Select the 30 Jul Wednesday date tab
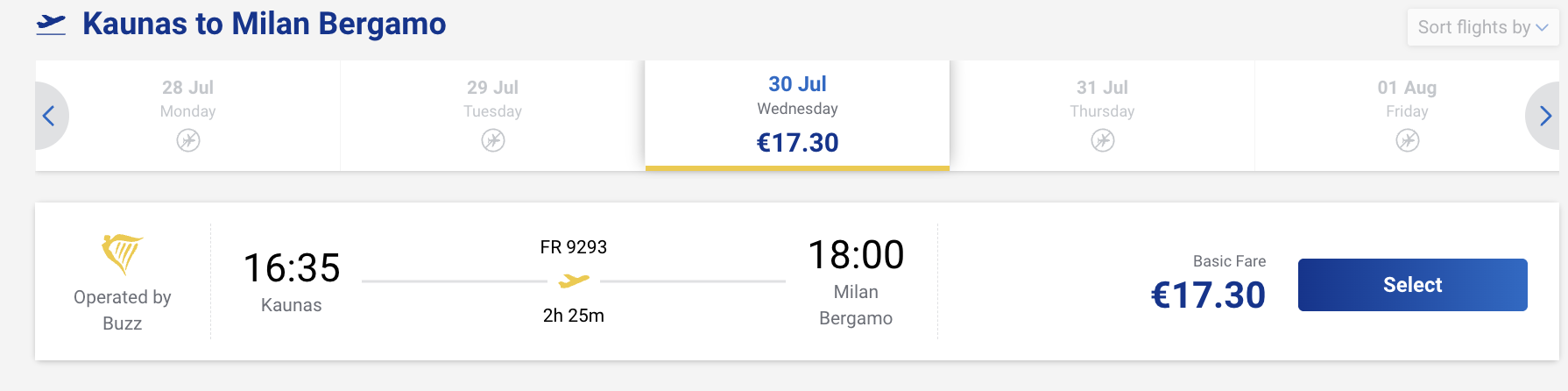This screenshot has width=1568, height=391. [x=797, y=116]
